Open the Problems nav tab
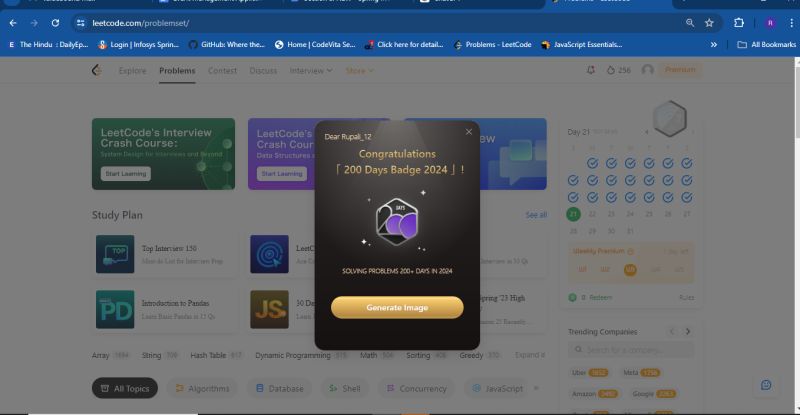 point(177,70)
